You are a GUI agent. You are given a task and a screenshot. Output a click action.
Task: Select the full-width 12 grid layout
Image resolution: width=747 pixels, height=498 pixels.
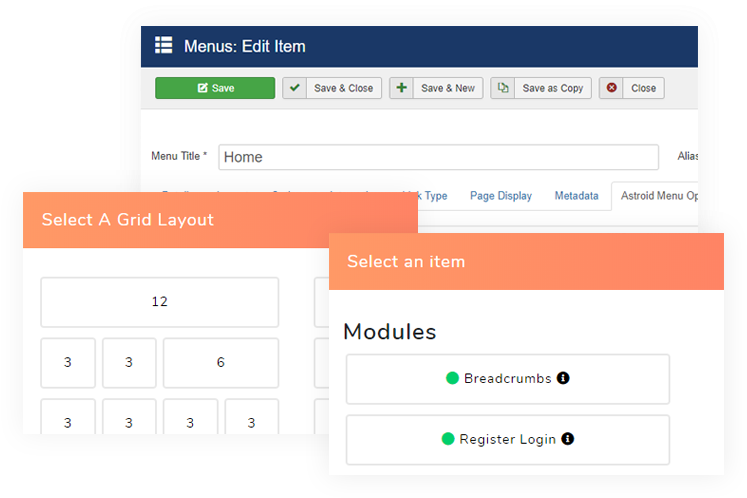[160, 302]
